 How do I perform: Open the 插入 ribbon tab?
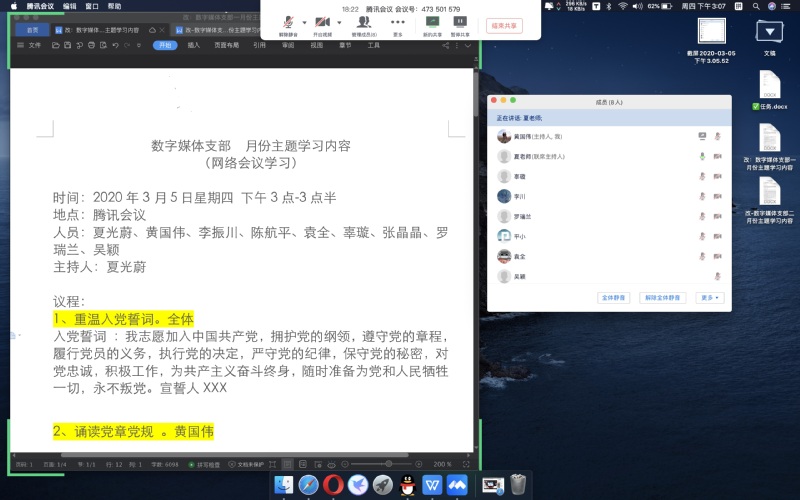(x=194, y=45)
